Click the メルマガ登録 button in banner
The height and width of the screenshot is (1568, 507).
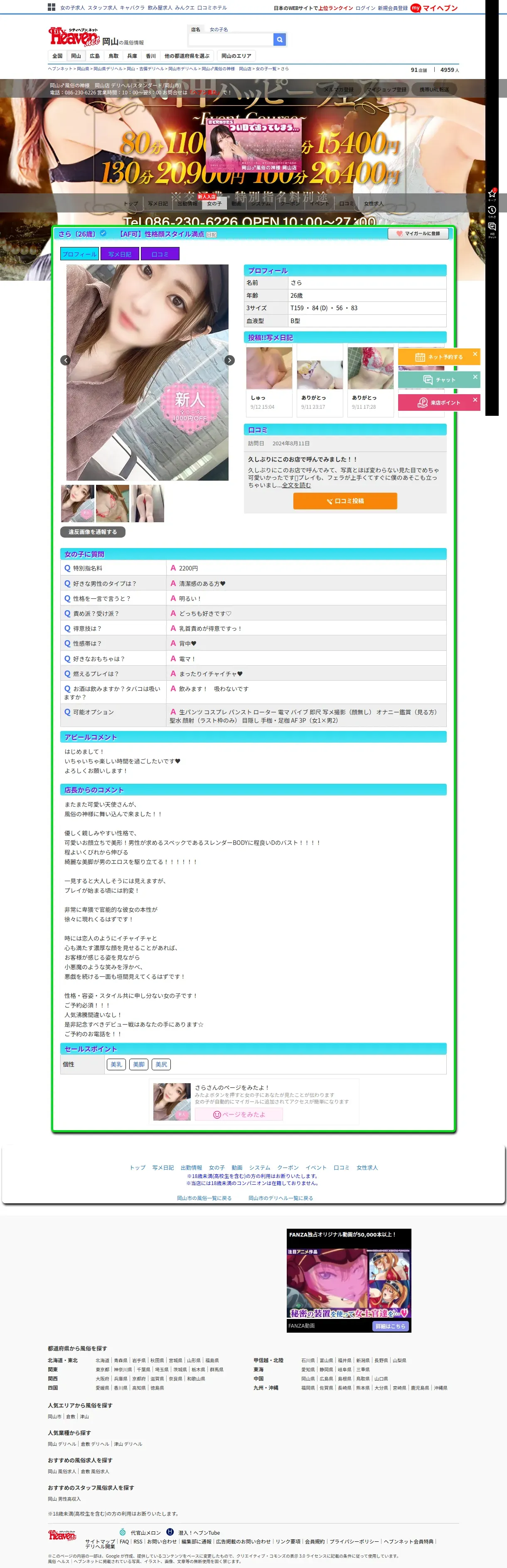tap(338, 89)
